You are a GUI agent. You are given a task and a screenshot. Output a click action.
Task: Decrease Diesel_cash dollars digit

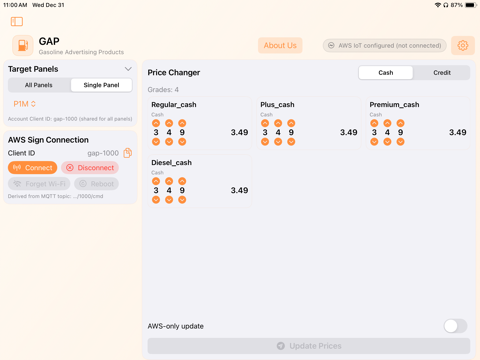[x=156, y=200]
